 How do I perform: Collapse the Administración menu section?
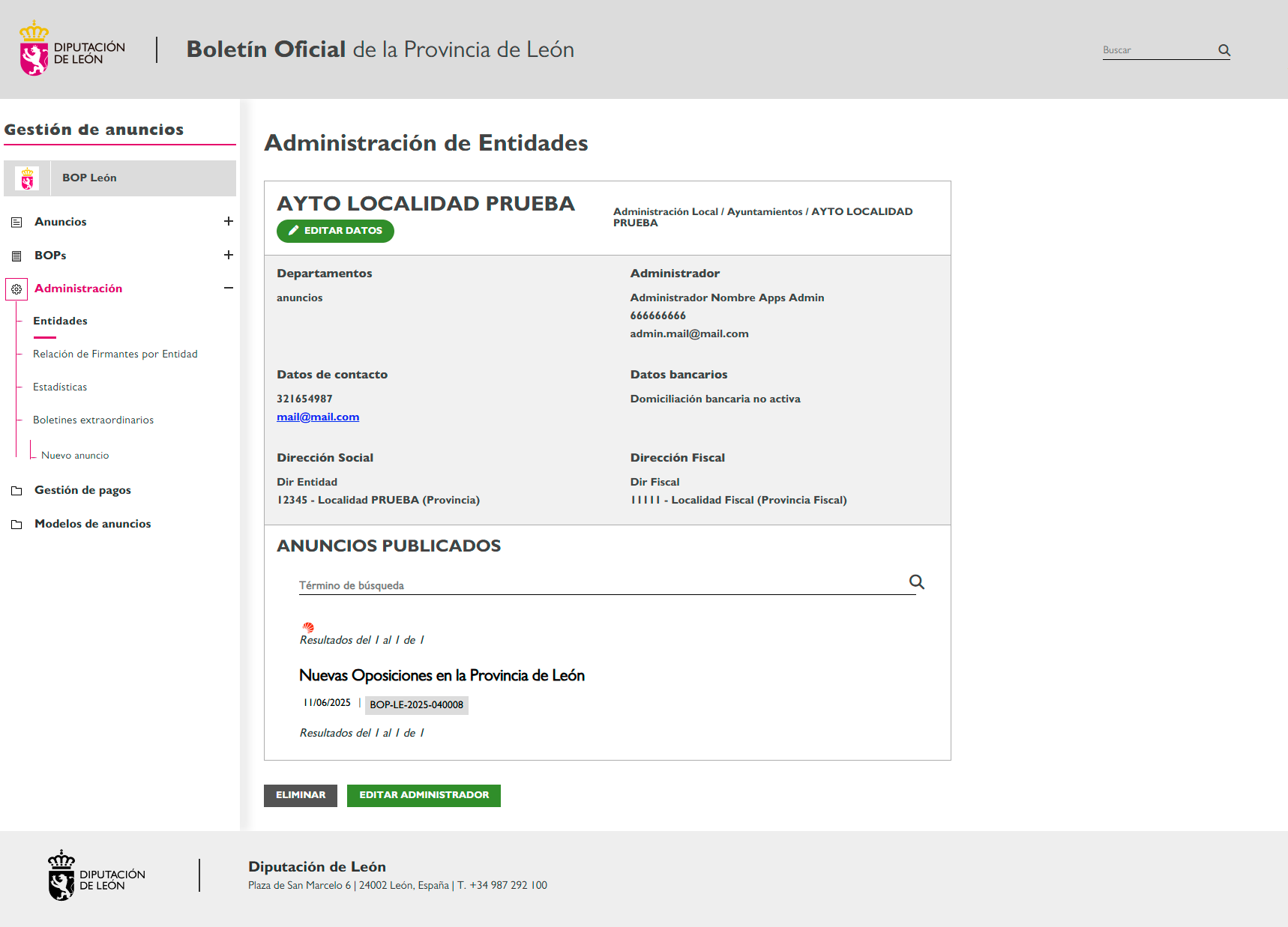pos(228,288)
